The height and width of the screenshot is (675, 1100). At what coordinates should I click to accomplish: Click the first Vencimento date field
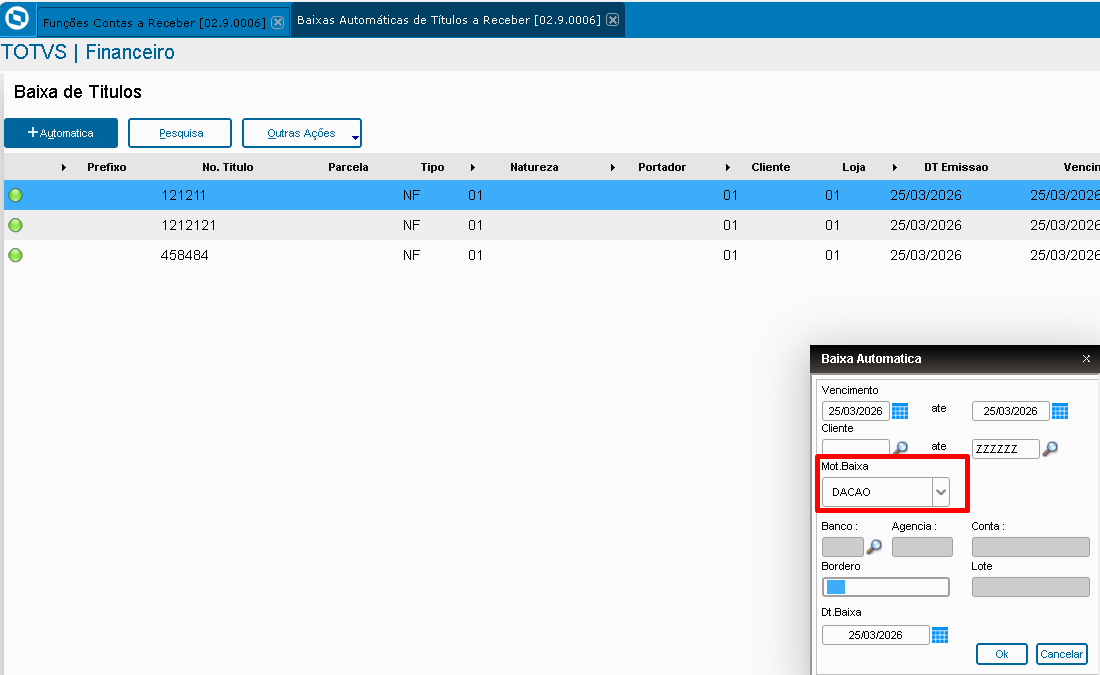(x=856, y=411)
